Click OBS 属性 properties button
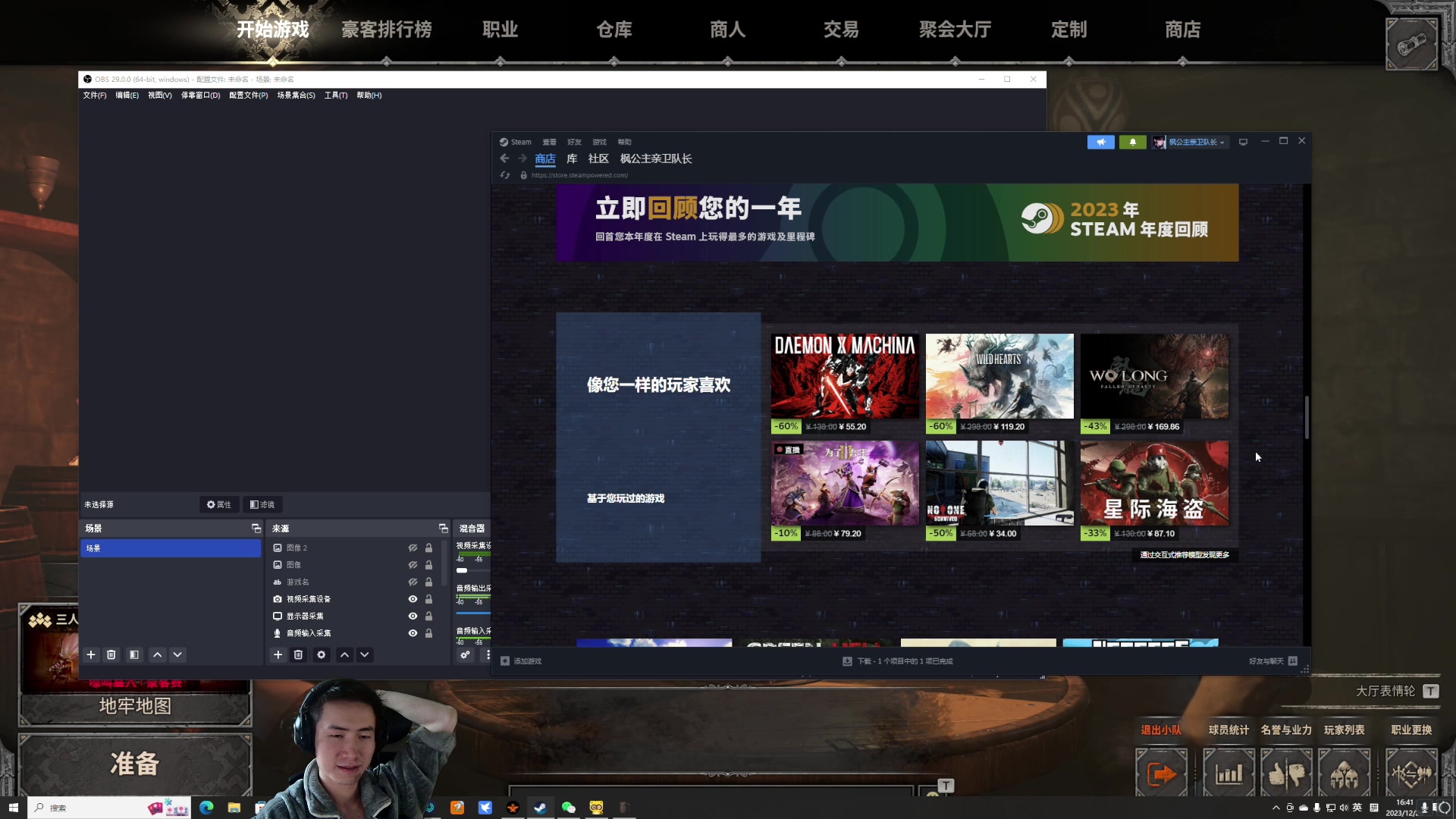This screenshot has height=819, width=1456. tap(219, 504)
